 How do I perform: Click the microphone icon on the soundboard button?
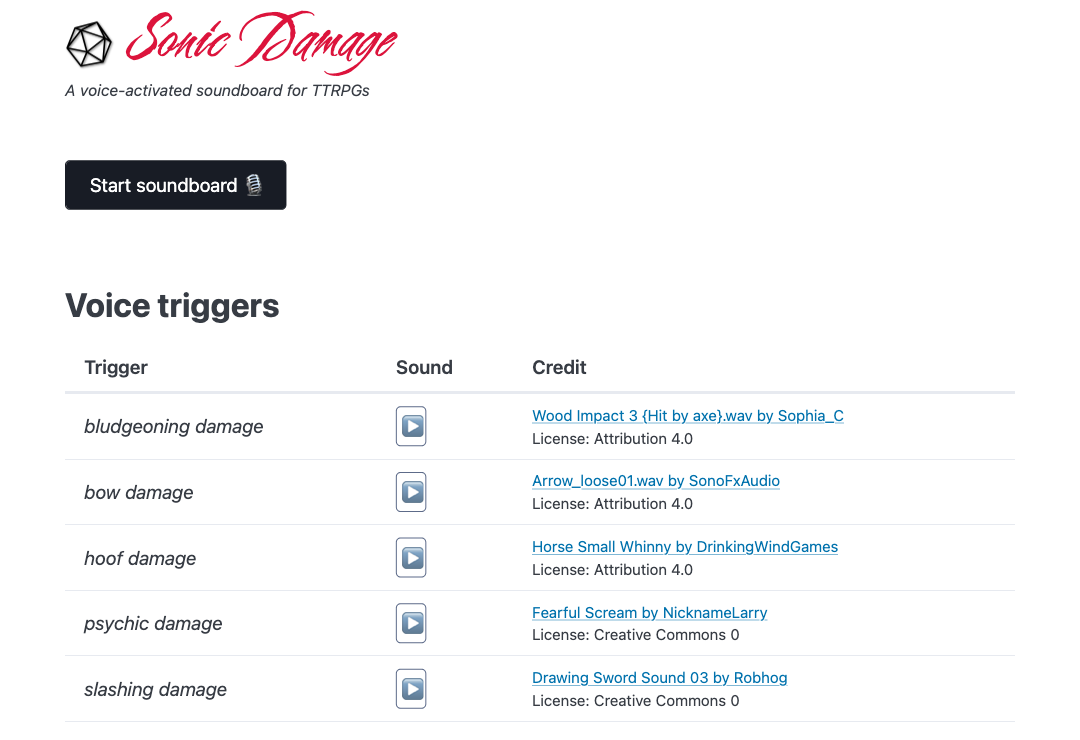tap(254, 185)
